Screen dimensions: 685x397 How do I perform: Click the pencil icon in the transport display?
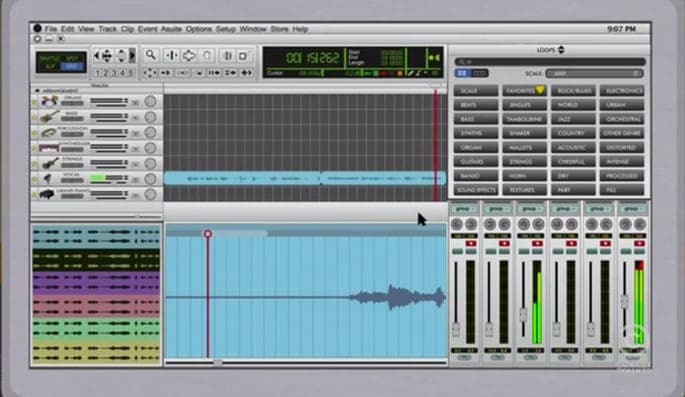(x=411, y=73)
